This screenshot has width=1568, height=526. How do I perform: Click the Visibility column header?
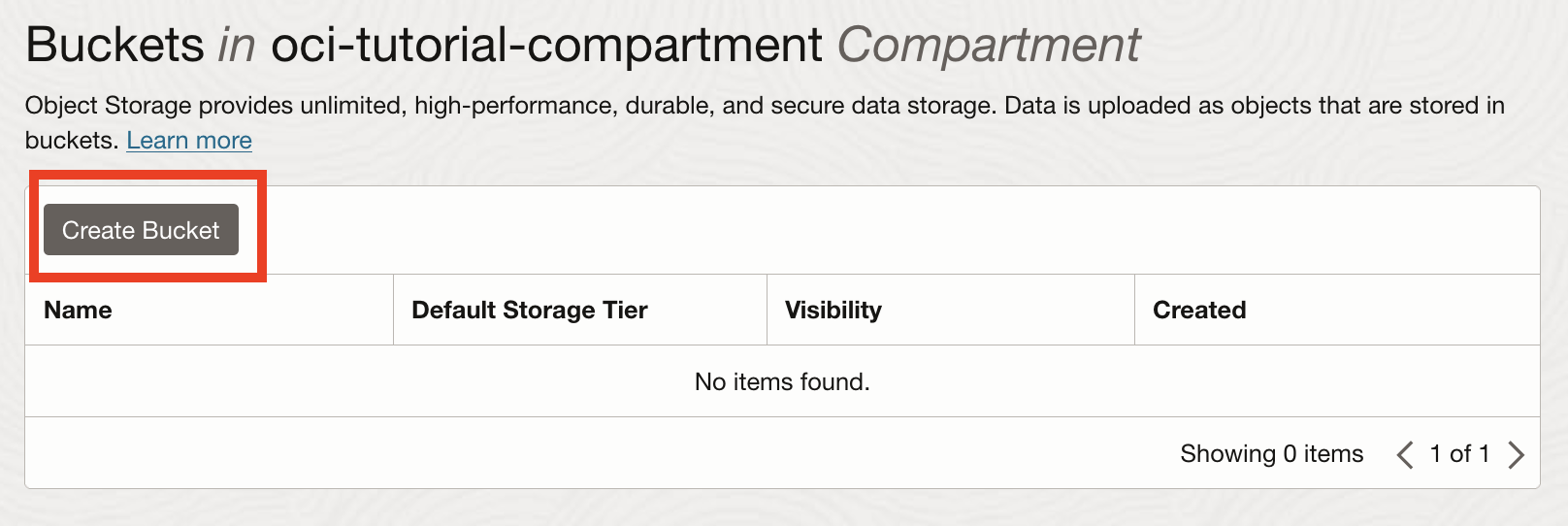833,311
